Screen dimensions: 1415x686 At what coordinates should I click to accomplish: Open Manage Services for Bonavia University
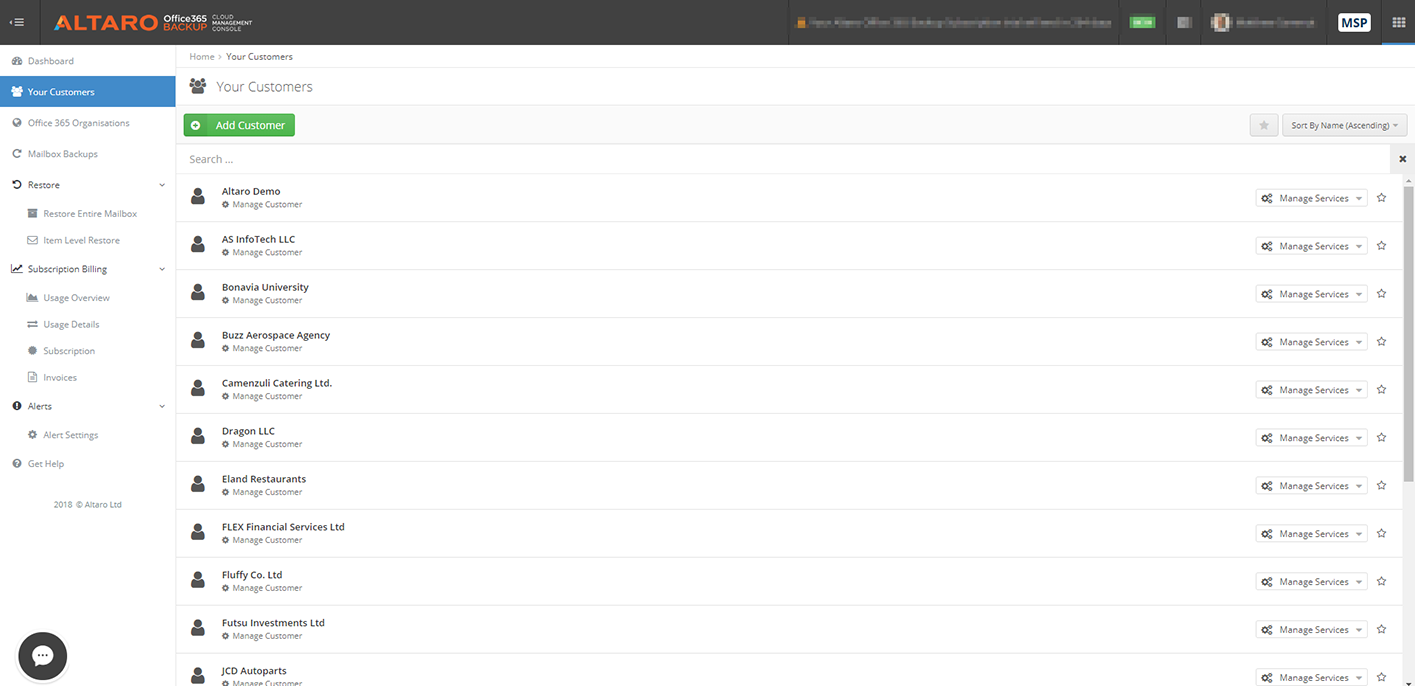(1311, 294)
